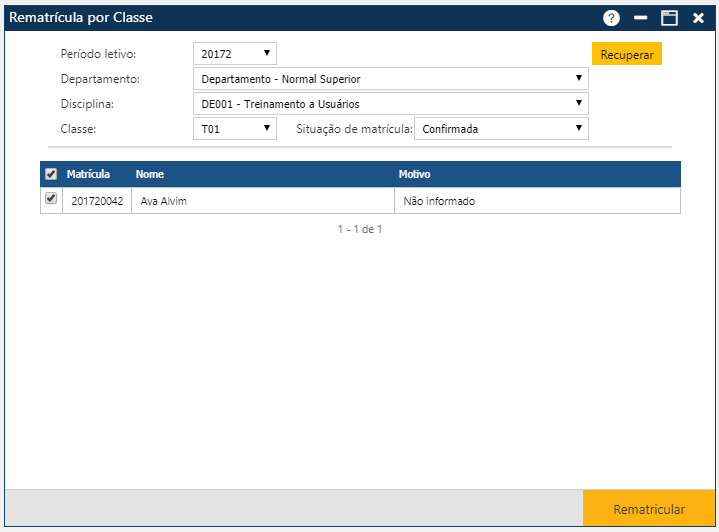The width and height of the screenshot is (719, 532).
Task: Minimize the Rematrícula por Classe window
Action: (641, 18)
